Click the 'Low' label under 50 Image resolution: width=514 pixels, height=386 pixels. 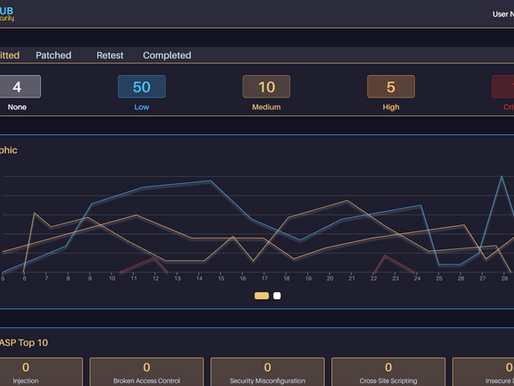(142, 107)
